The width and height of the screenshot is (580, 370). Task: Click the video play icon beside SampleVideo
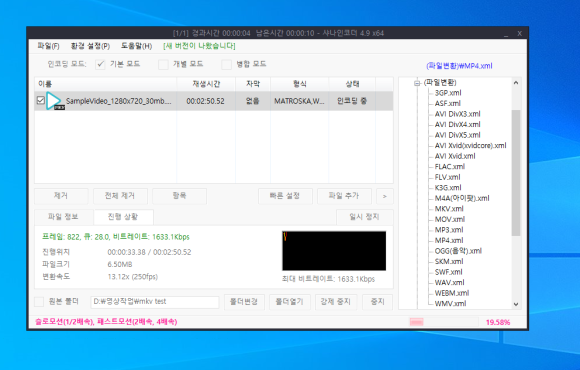55,101
